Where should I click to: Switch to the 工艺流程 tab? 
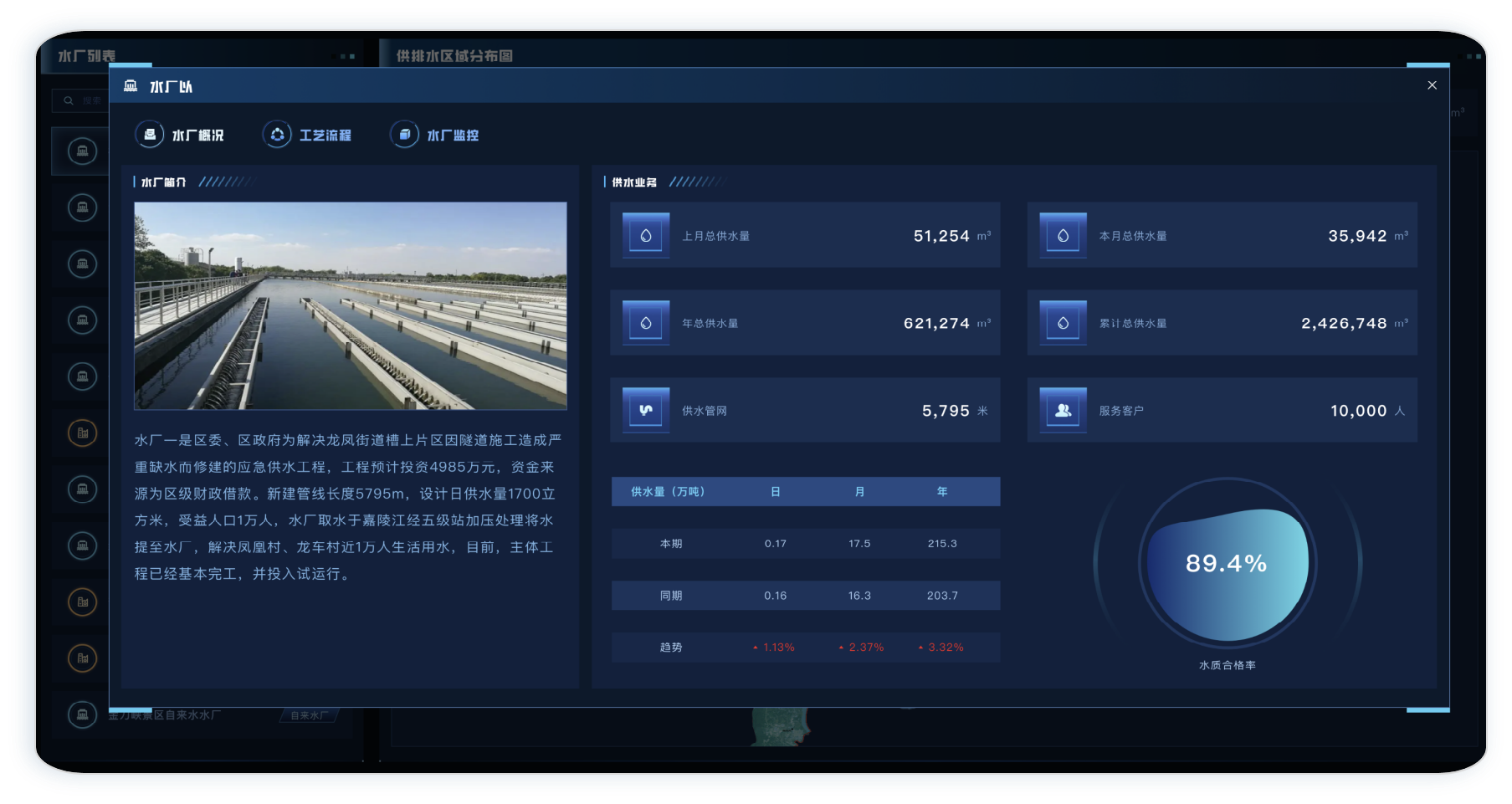coord(325,135)
